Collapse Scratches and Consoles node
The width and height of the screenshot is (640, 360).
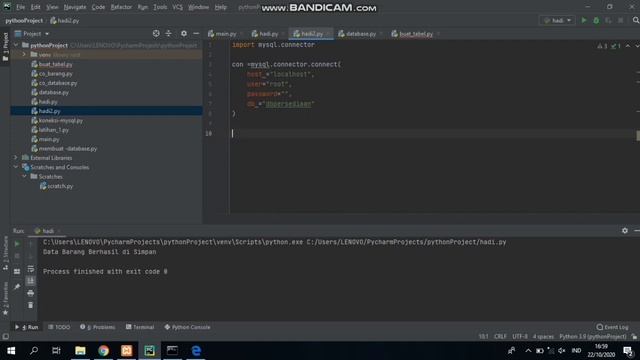point(16,167)
